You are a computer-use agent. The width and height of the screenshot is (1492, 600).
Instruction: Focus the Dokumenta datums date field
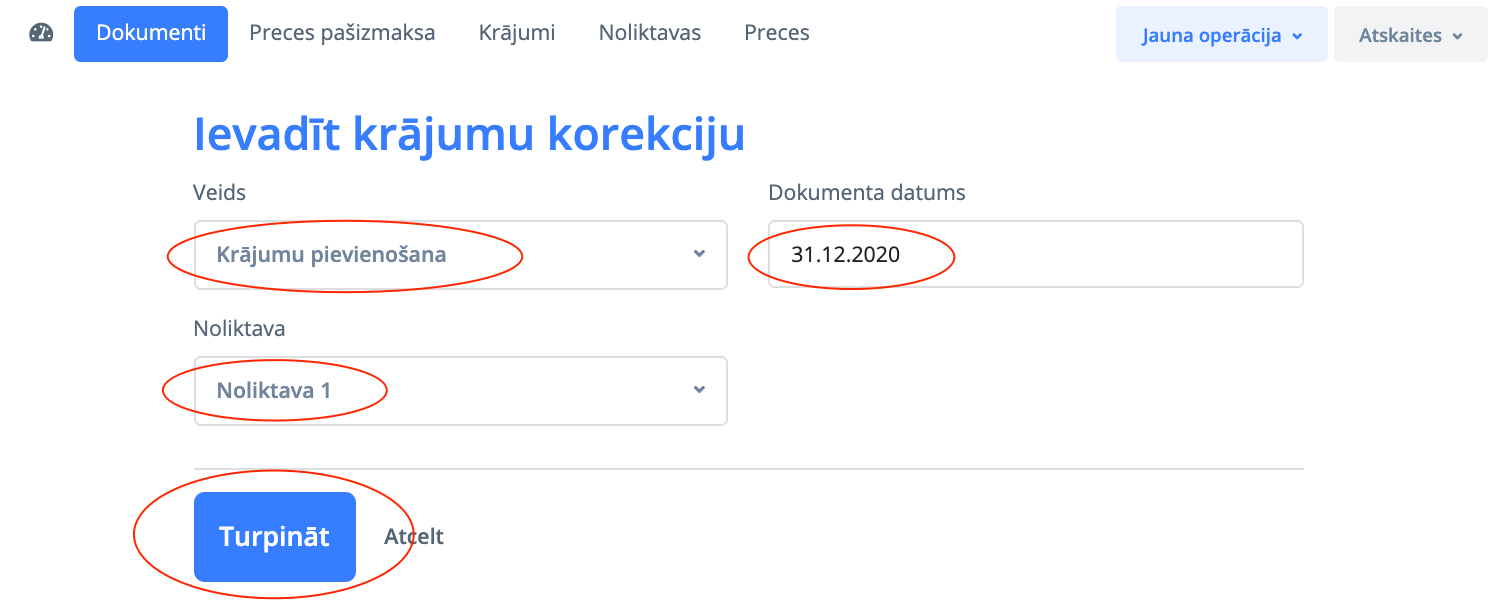1035,255
